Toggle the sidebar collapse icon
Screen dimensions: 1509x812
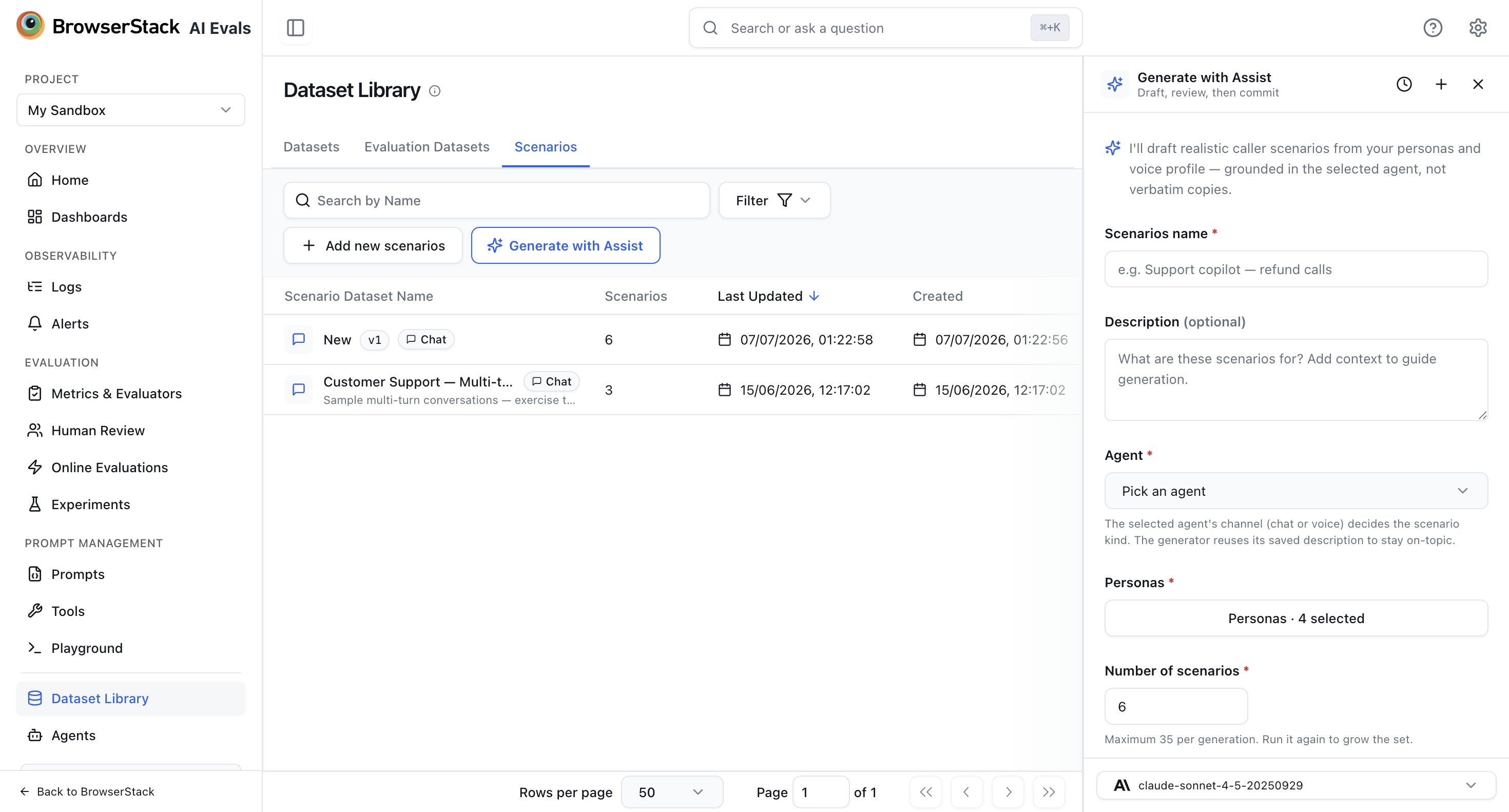pos(296,28)
